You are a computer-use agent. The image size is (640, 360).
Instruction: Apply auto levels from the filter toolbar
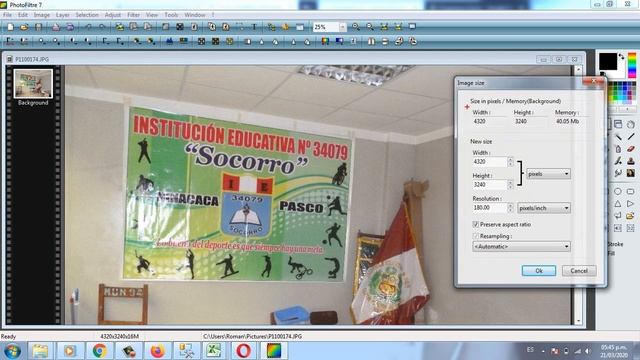[x=10, y=41]
